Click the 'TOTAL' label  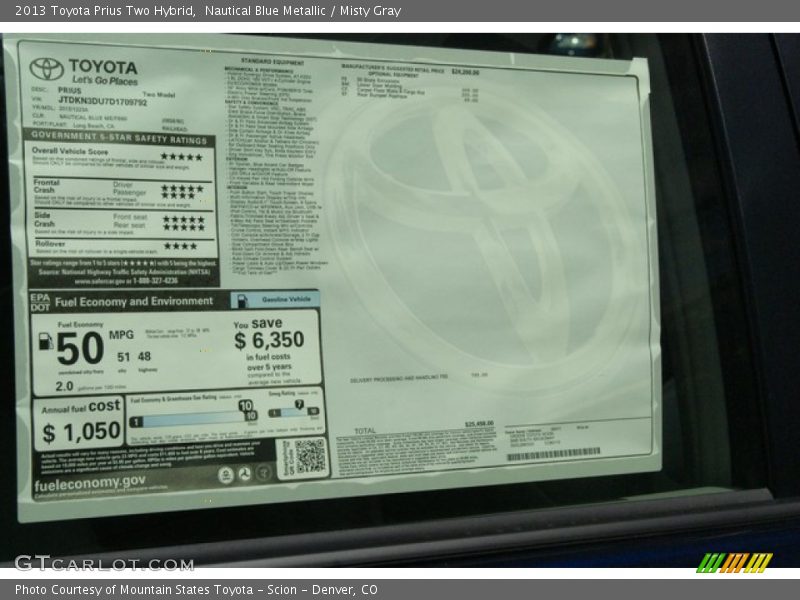365,431
